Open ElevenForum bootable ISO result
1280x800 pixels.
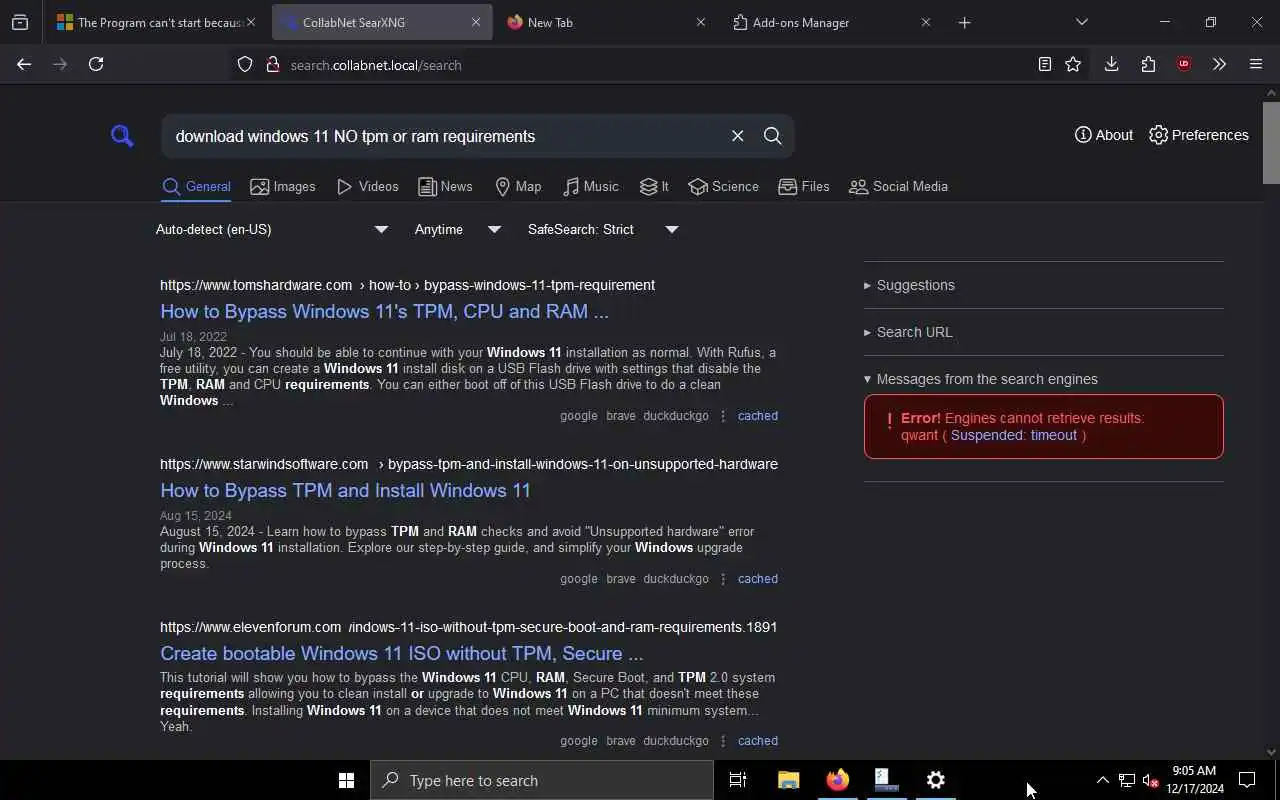[x=401, y=653]
